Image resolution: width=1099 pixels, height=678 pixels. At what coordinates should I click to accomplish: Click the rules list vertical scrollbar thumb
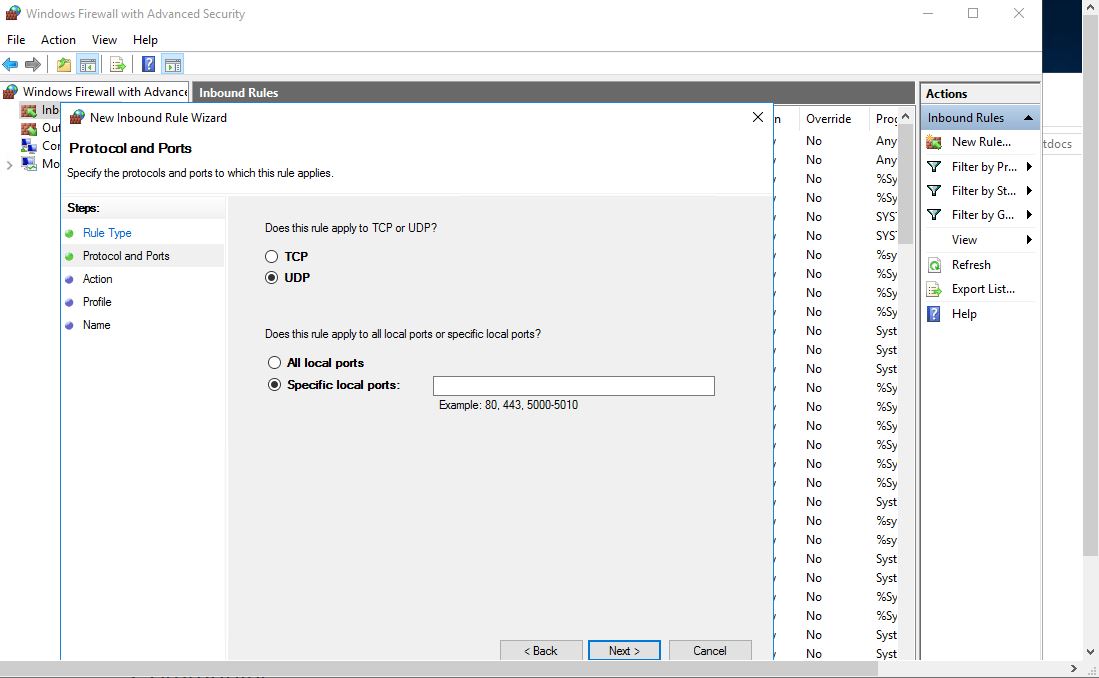pos(906,184)
